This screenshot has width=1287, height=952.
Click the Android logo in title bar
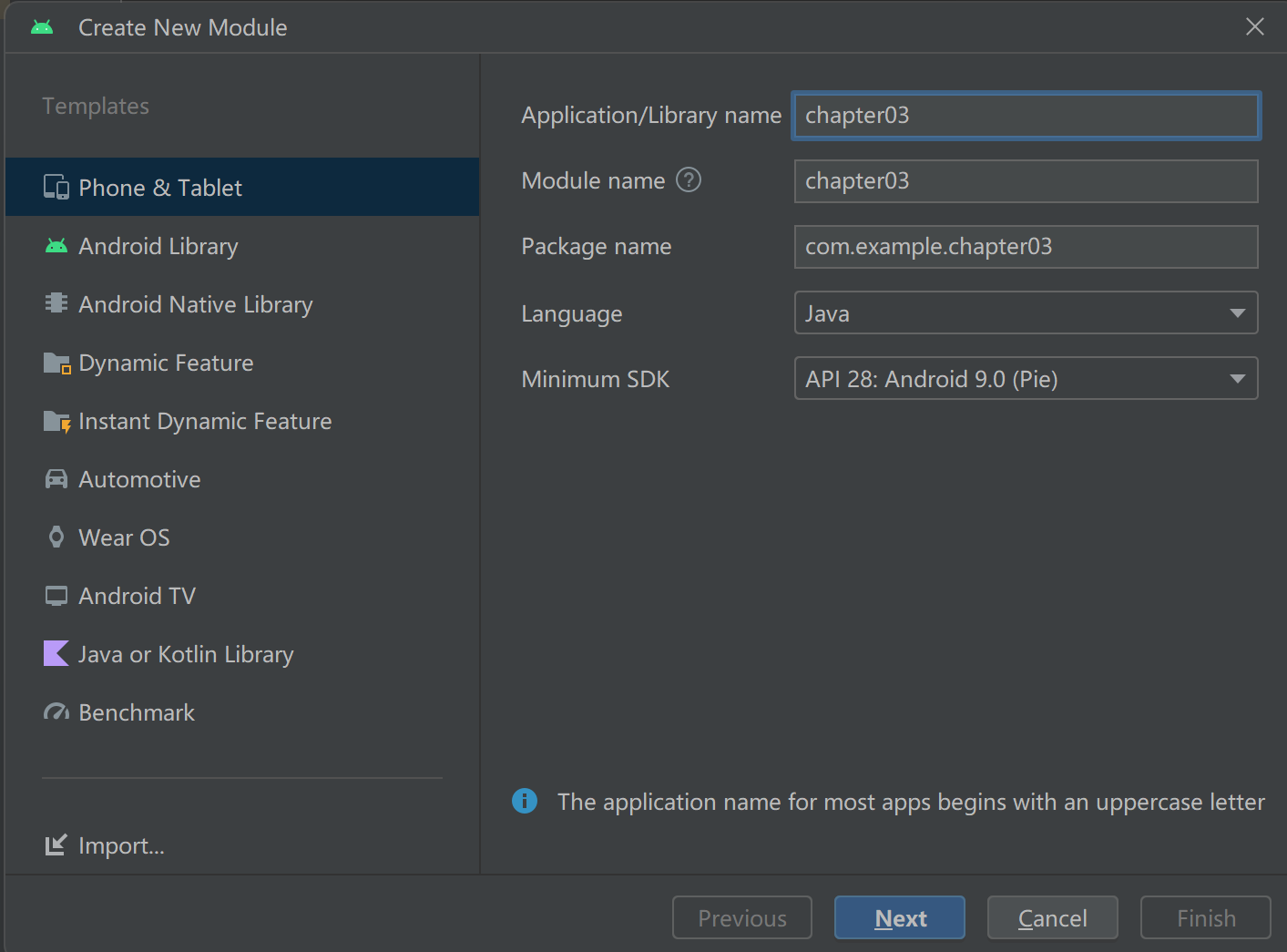pos(42,27)
